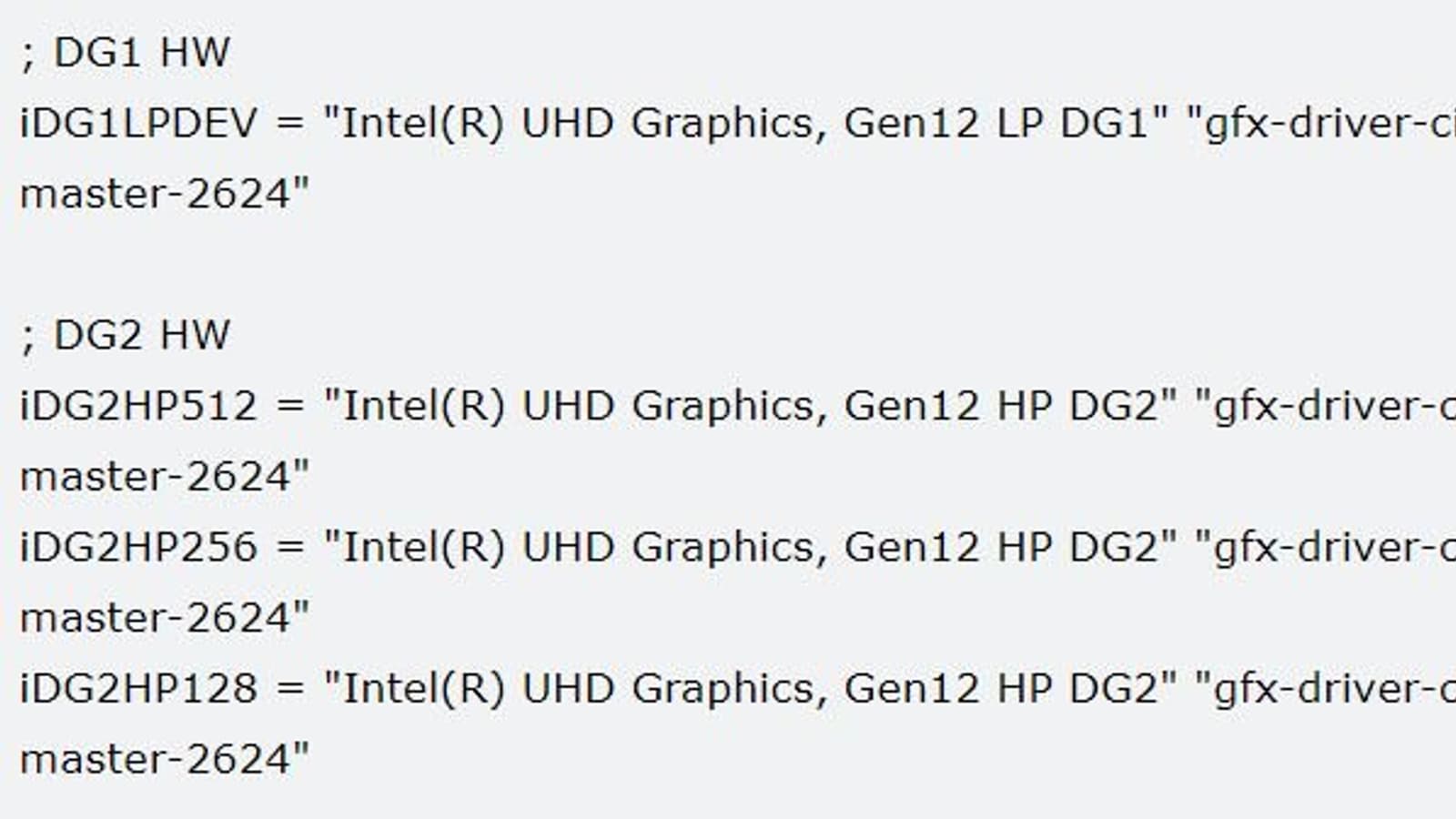Click the iDG2HP128 identifier
The height and width of the screenshot is (819, 1456).
tap(138, 689)
